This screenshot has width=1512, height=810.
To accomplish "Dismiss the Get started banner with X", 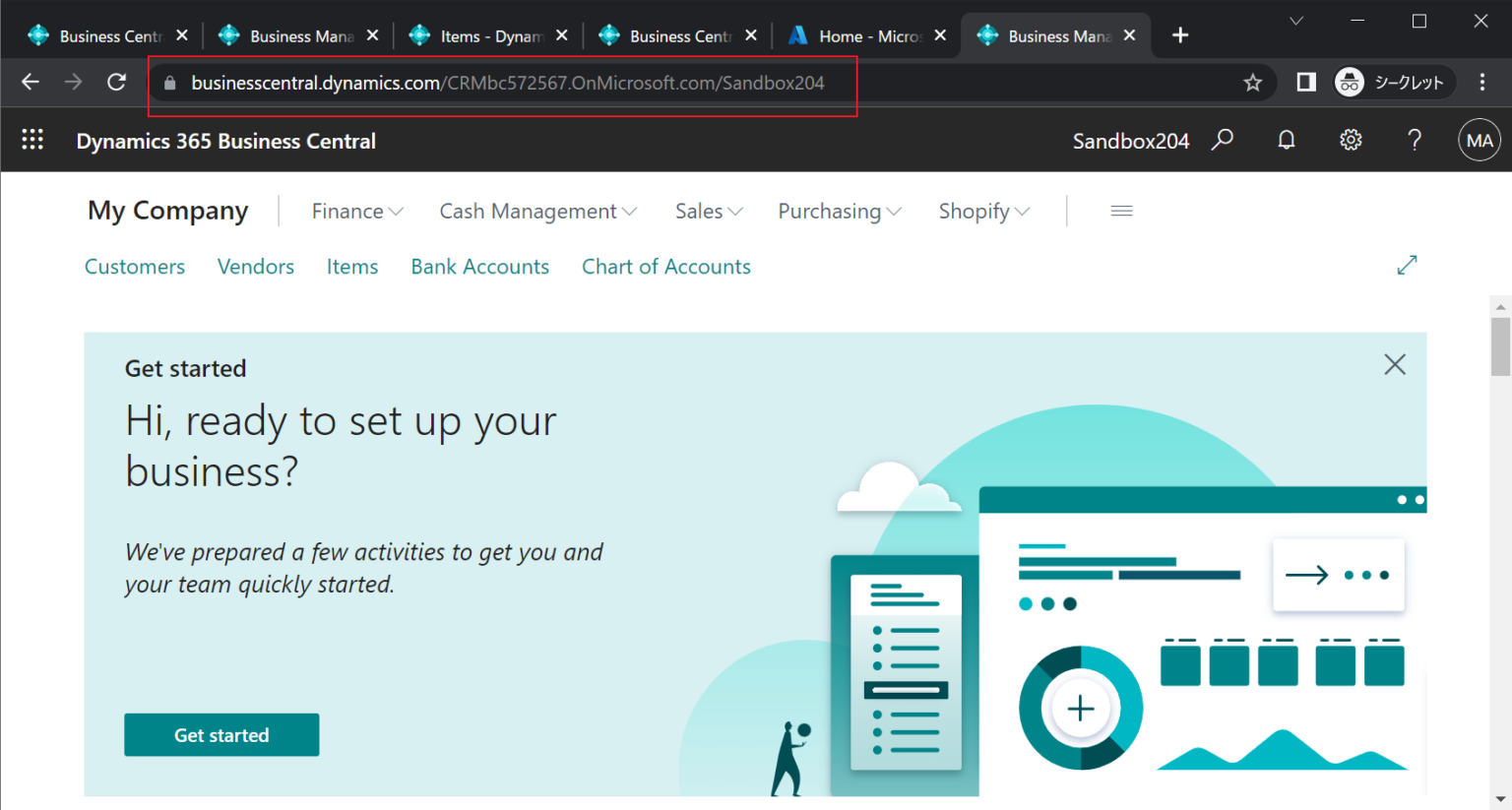I will [x=1394, y=364].
